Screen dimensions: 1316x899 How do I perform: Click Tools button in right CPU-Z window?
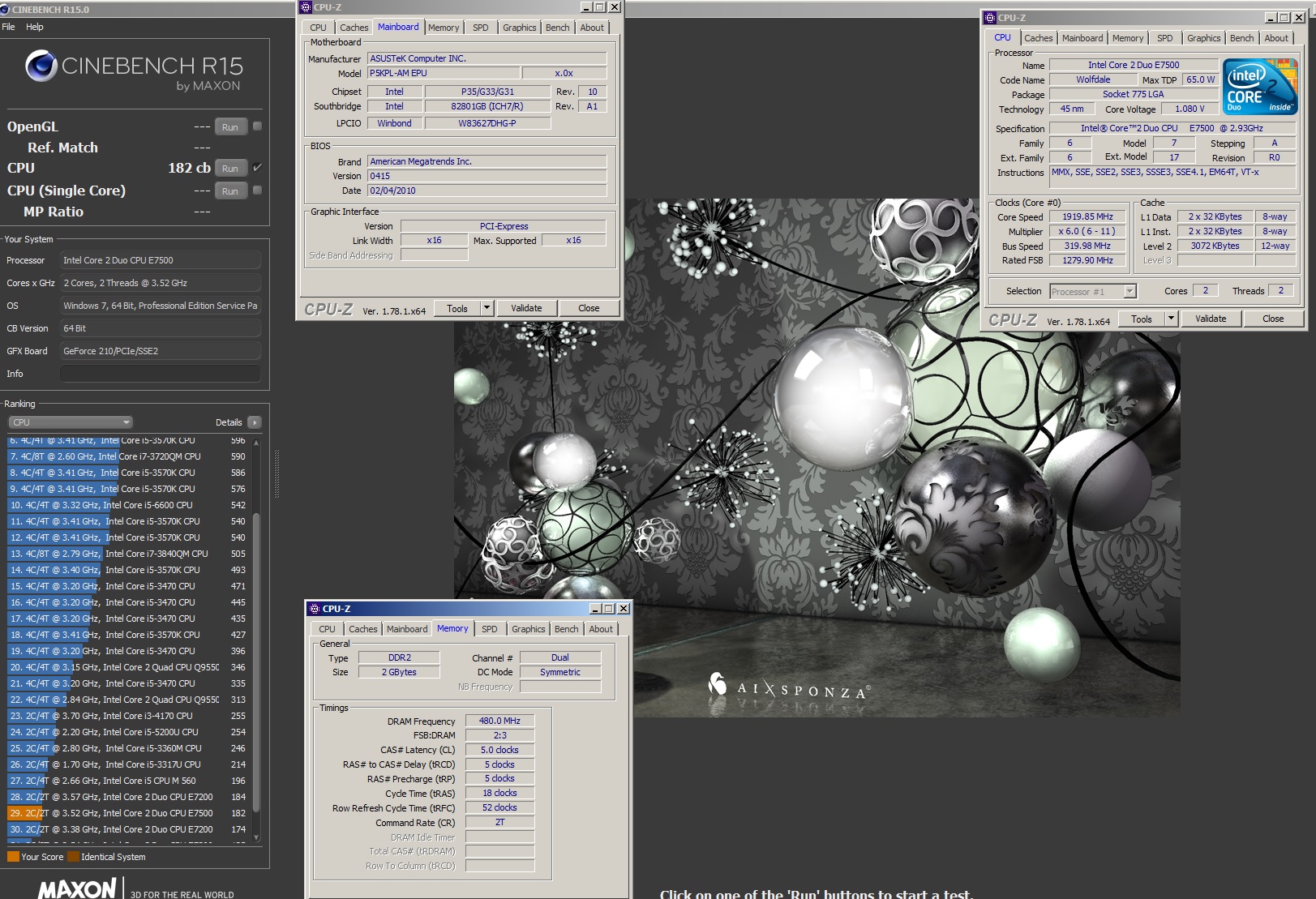click(1142, 319)
